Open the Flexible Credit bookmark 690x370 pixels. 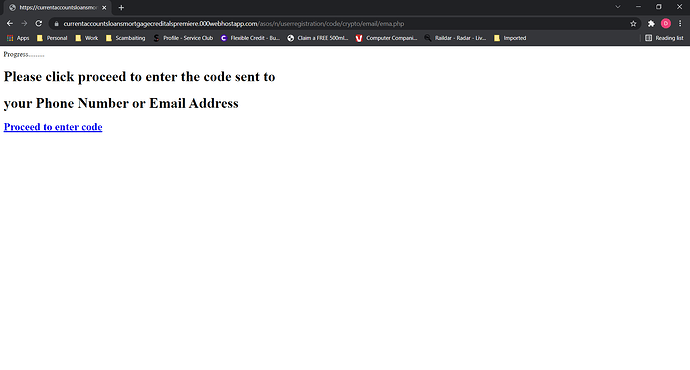[x=250, y=38]
